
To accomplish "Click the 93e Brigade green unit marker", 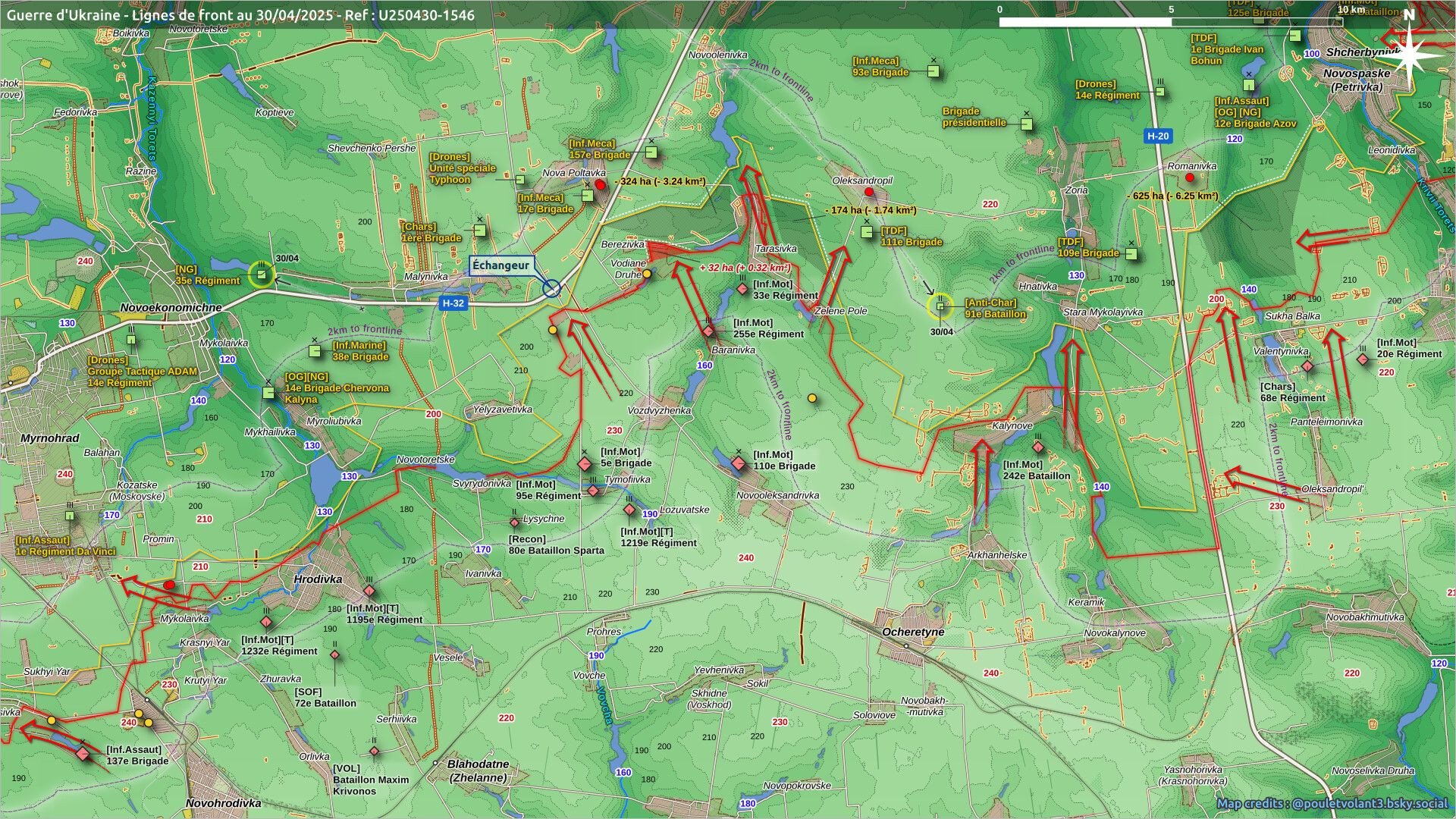I will pyautogui.click(x=934, y=71).
